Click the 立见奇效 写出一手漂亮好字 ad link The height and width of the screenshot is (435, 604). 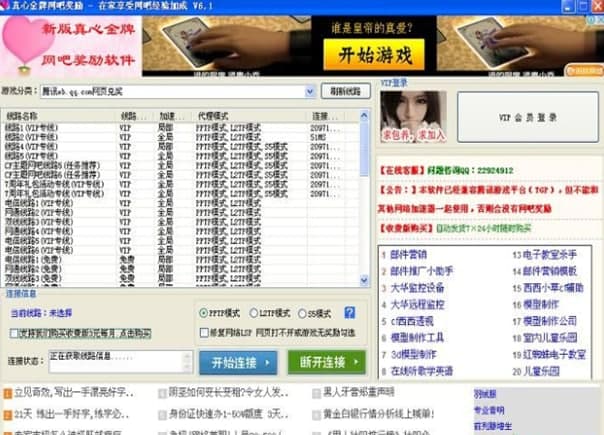tap(74, 393)
